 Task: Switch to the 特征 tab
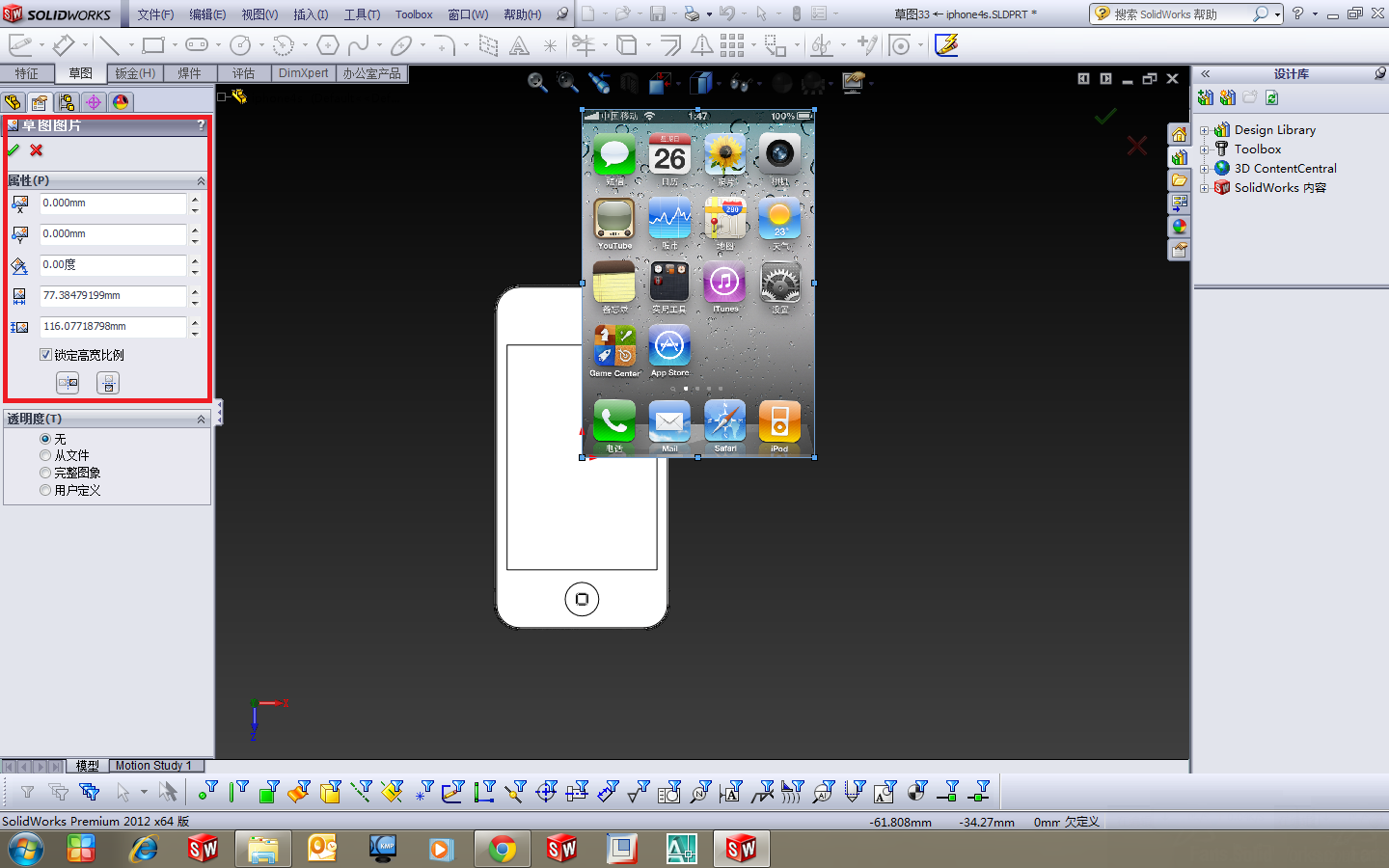coord(27,73)
